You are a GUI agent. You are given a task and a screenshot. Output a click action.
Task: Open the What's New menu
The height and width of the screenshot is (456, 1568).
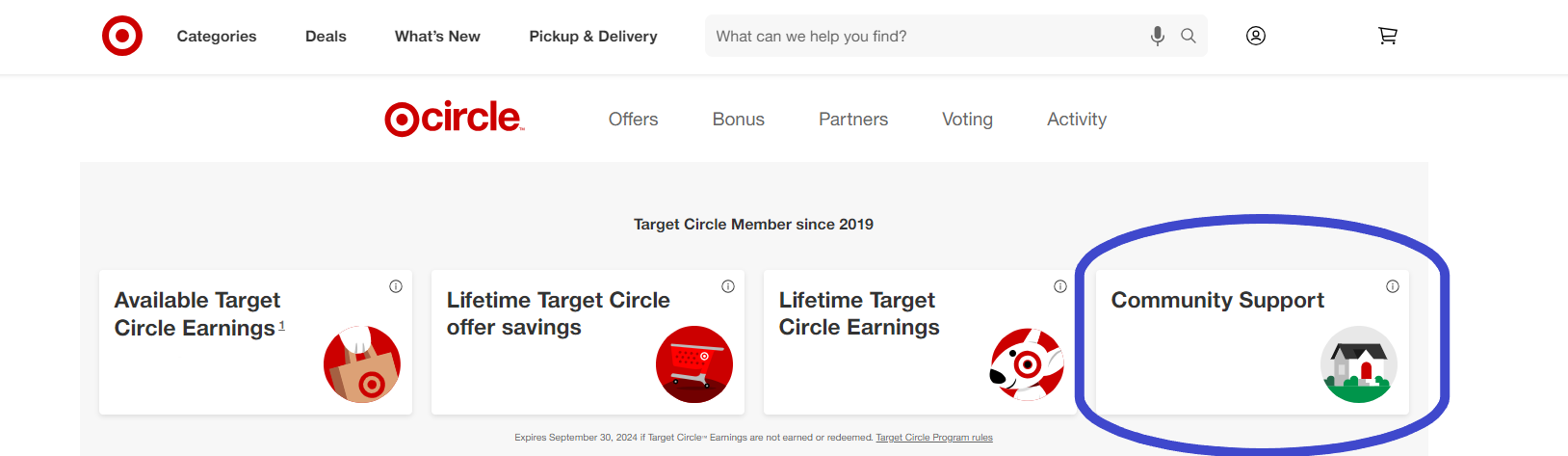pos(437,36)
